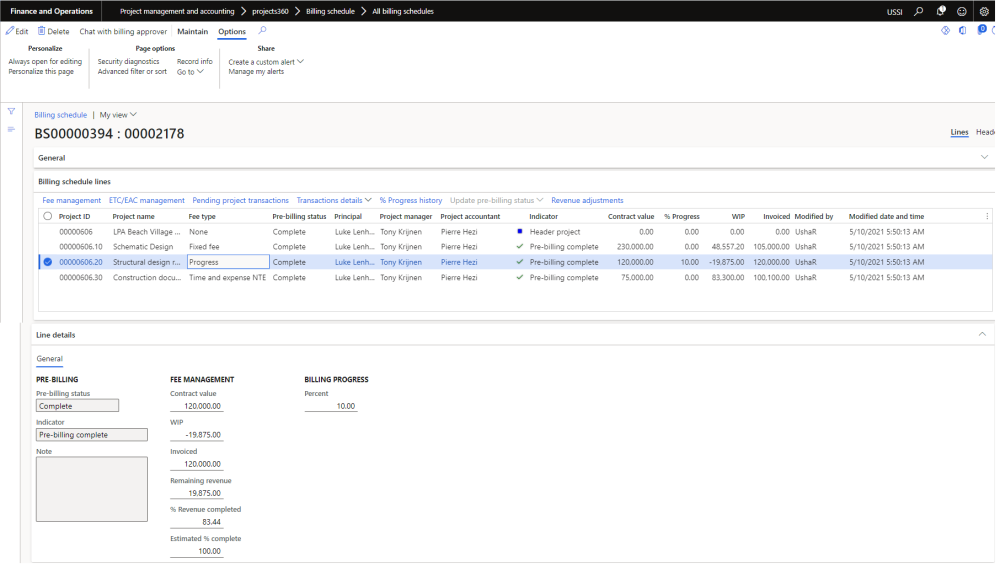The width and height of the screenshot is (1000, 567).
Task: Select the Options tab
Action: tap(232, 32)
